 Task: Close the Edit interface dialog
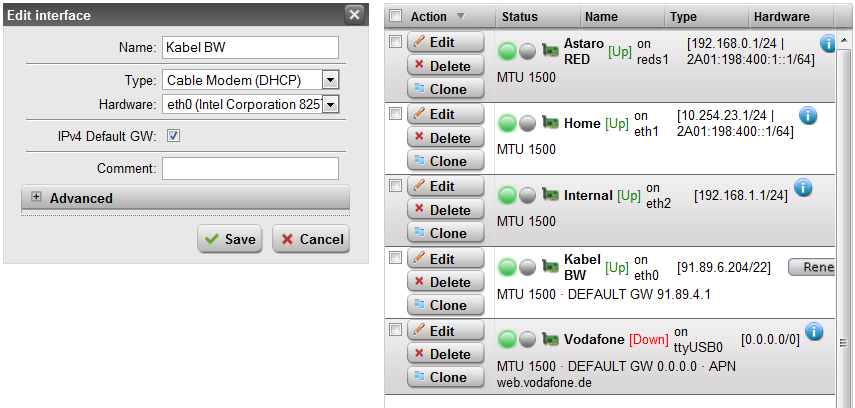(x=354, y=15)
